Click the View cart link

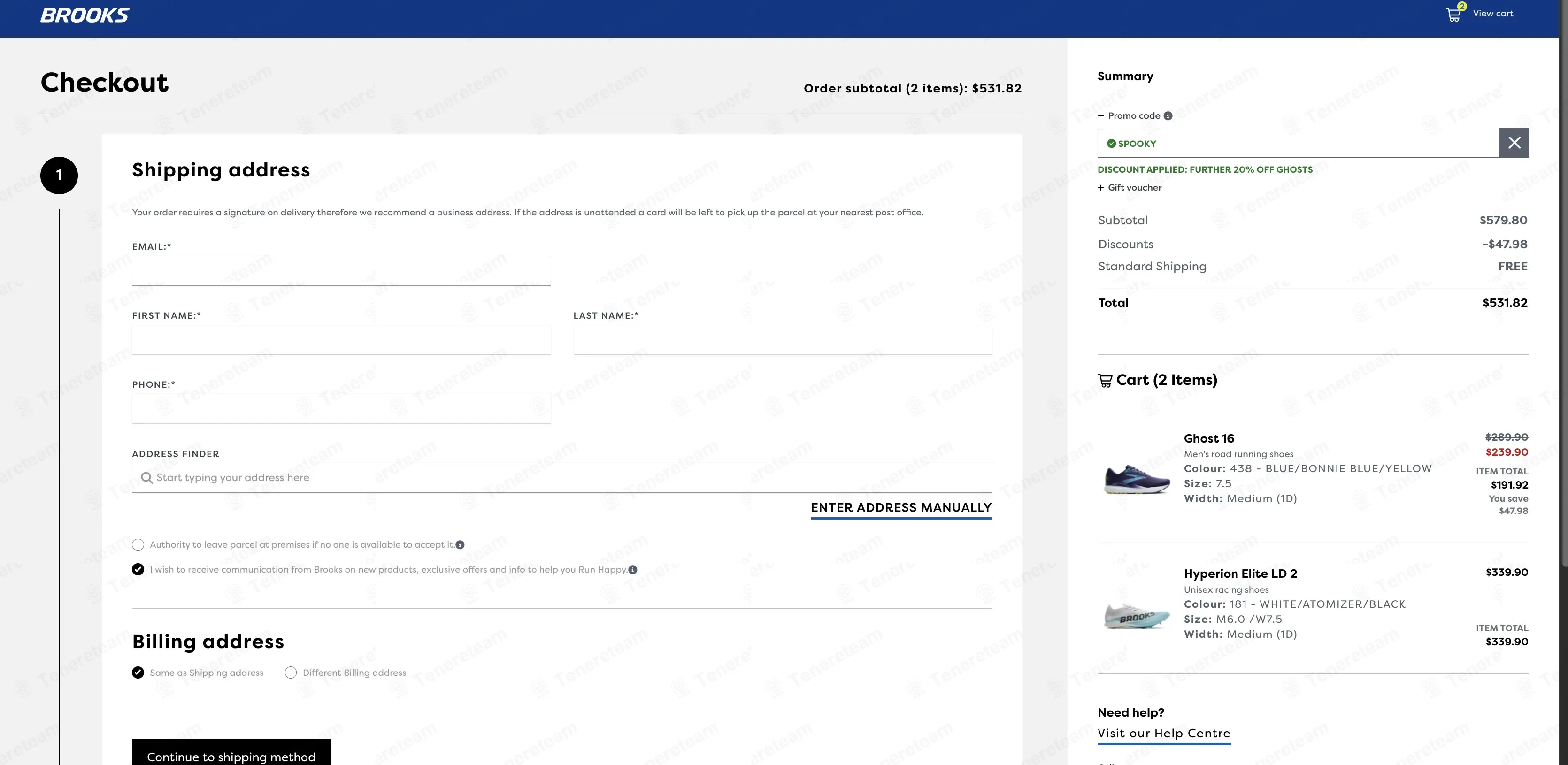pos(1492,14)
